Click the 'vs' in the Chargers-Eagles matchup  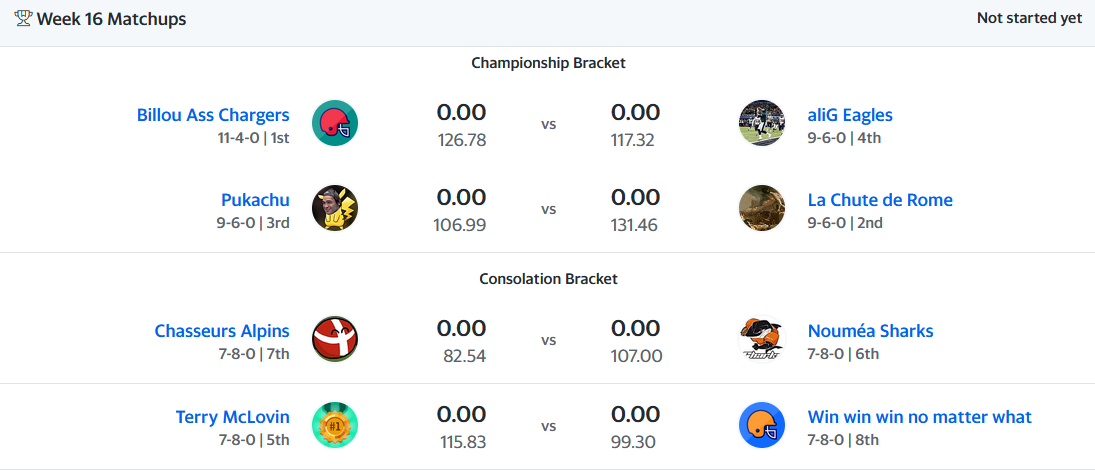[549, 125]
